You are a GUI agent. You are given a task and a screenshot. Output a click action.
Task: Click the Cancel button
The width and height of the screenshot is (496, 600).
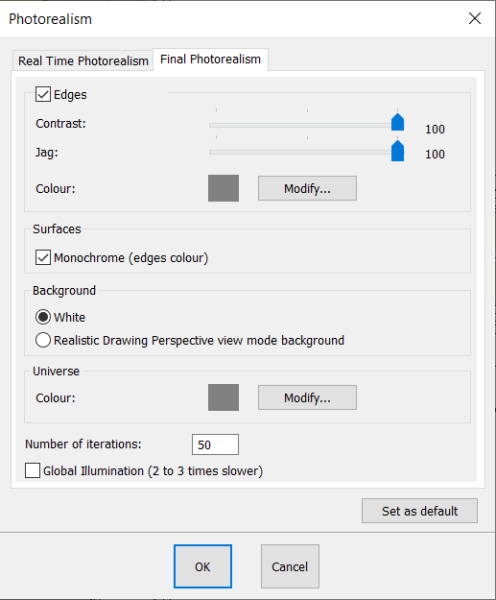pos(290,566)
